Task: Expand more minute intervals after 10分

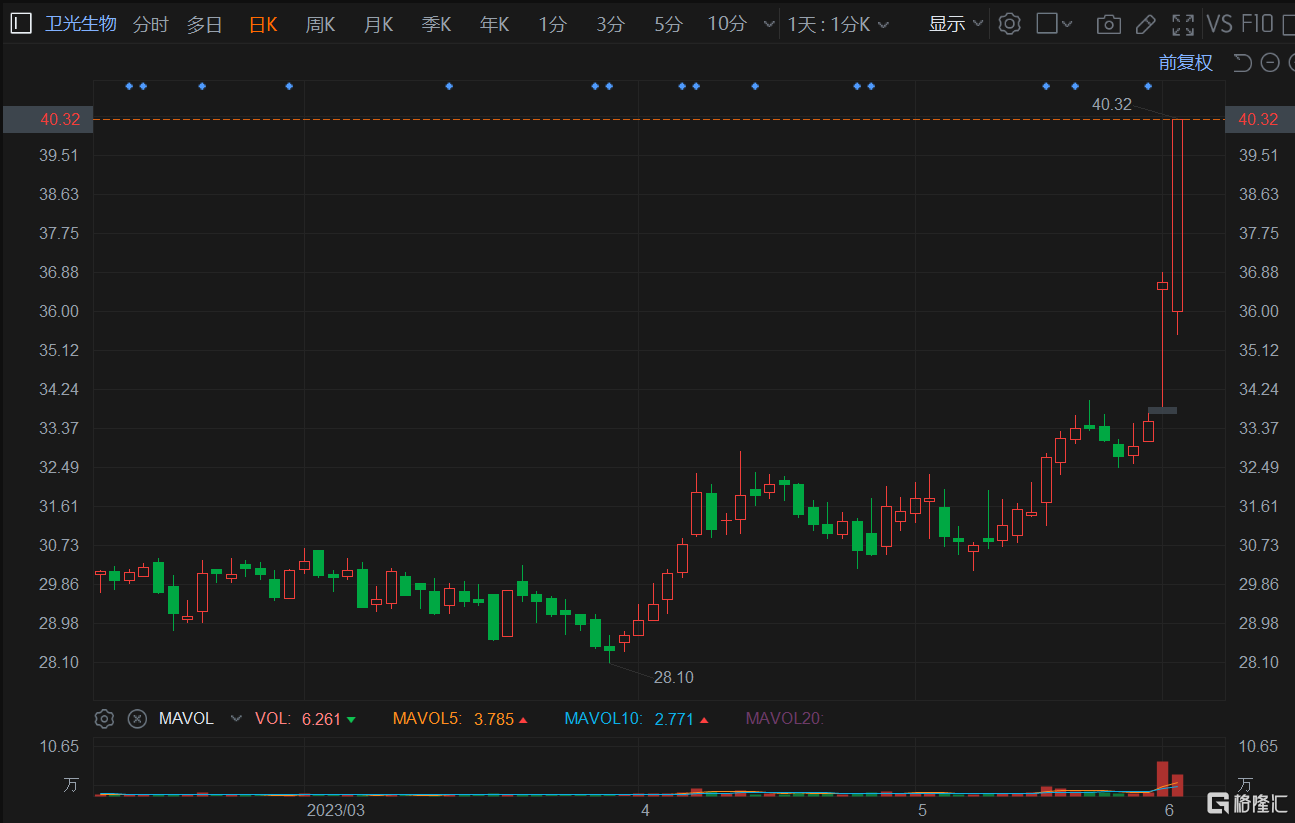Action: [x=768, y=24]
